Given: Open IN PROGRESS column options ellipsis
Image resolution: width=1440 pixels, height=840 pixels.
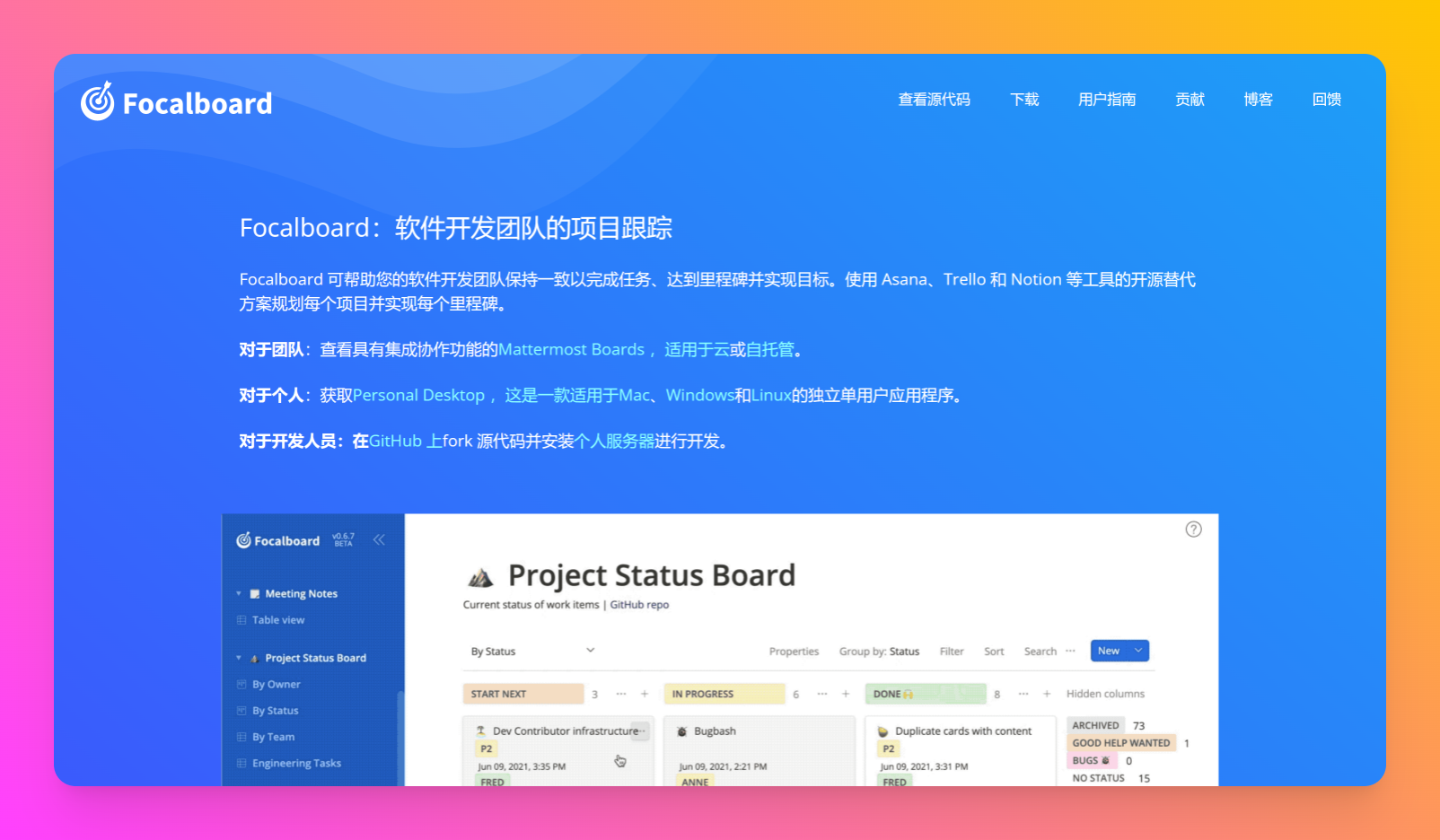Looking at the screenshot, I should click(x=822, y=694).
